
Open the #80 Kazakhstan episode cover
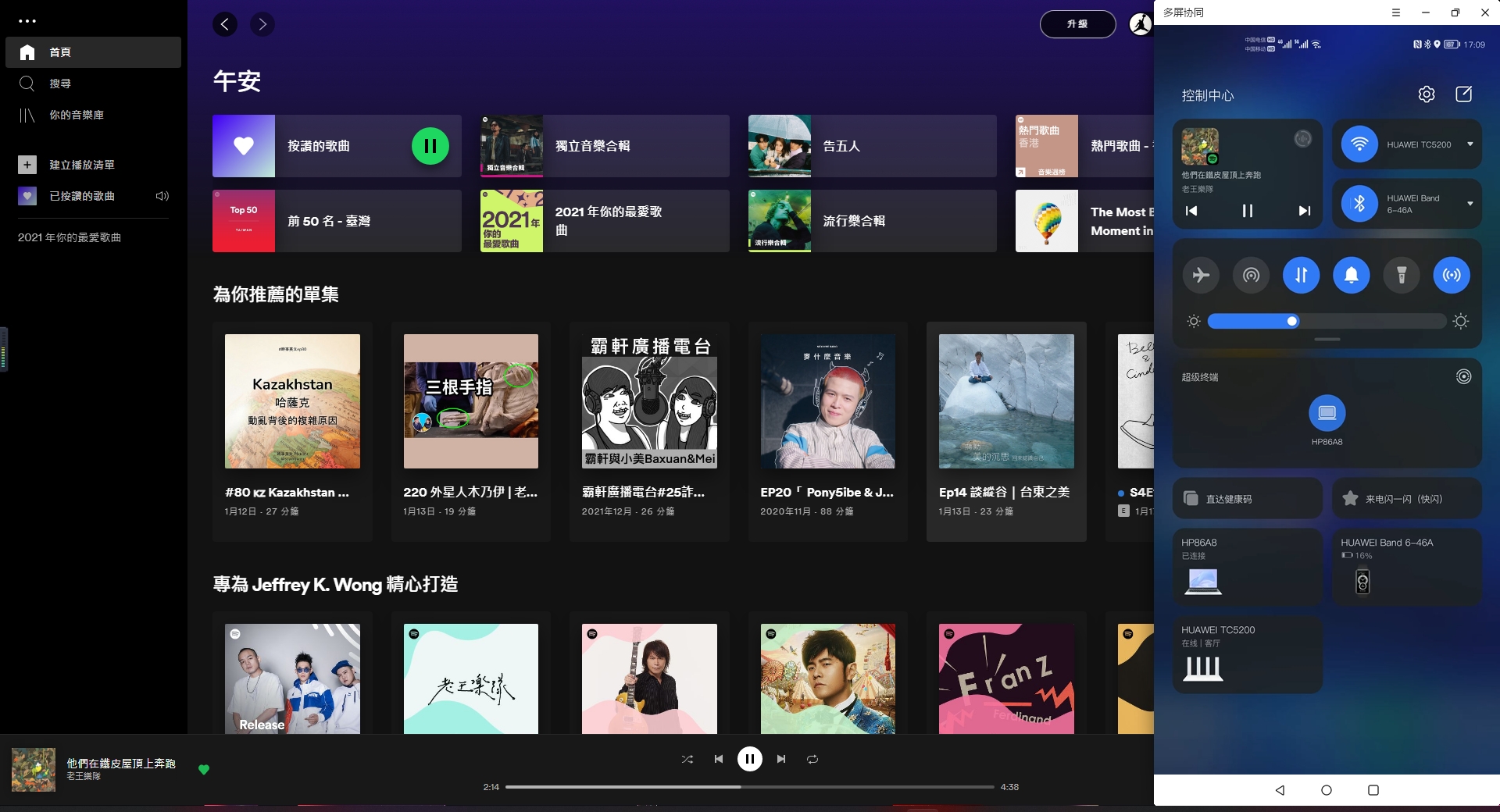click(292, 401)
